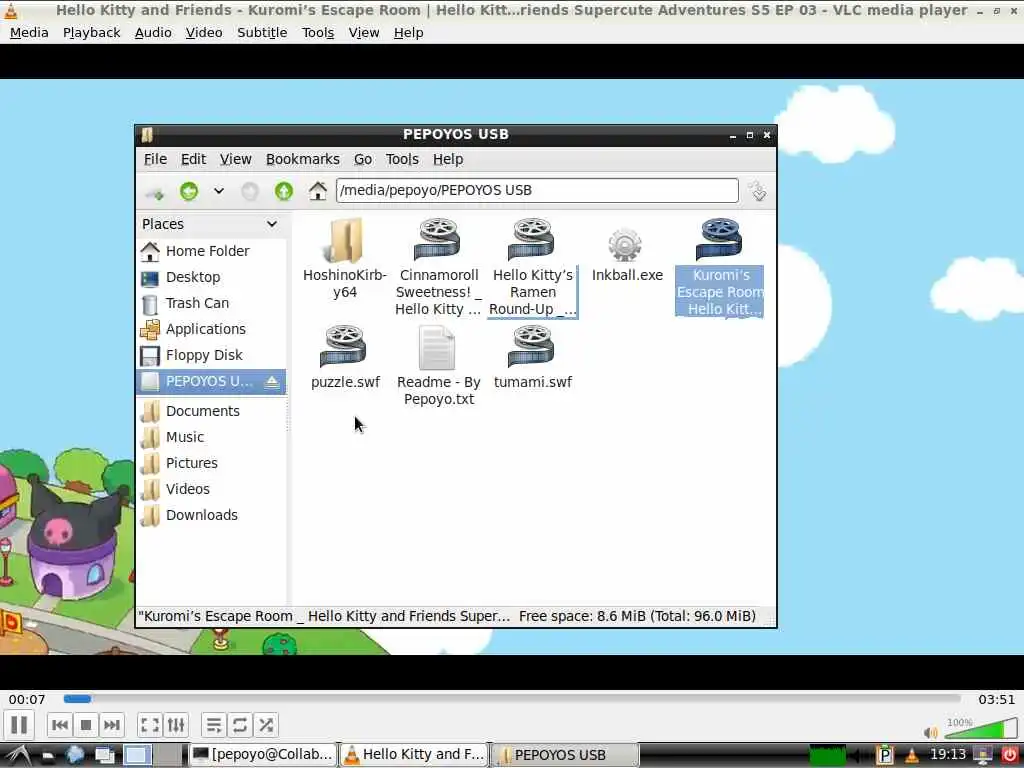Click the total duration 03:51 label
Screen dimensions: 1024x768
point(997,699)
